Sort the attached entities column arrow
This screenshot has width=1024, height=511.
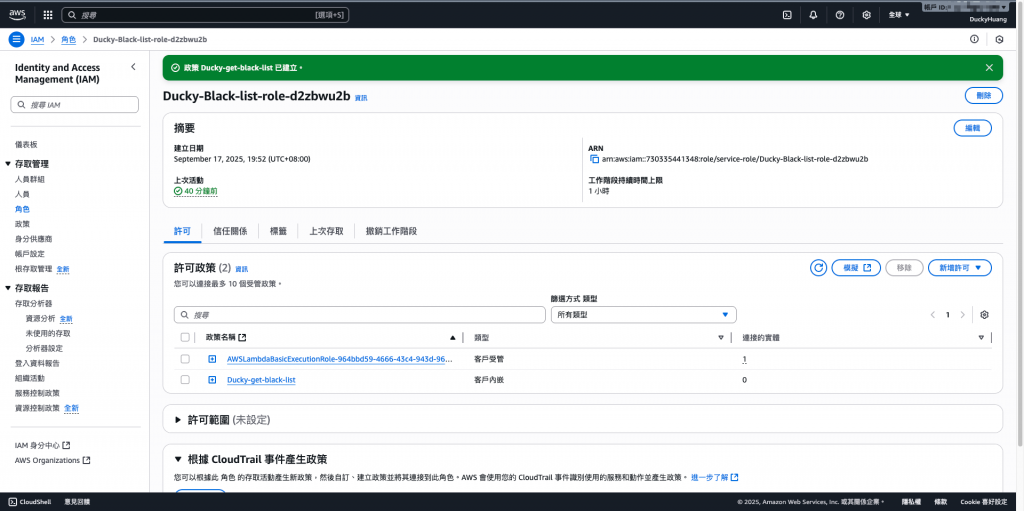click(981, 338)
